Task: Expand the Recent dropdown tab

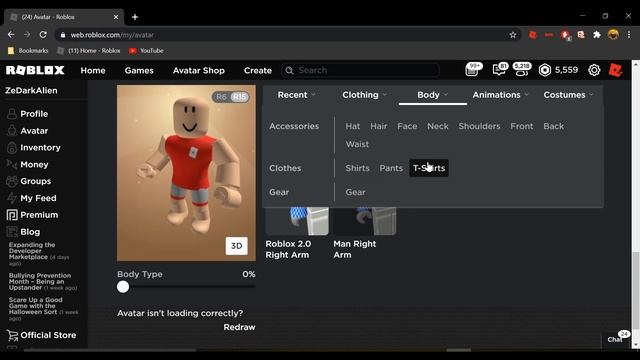Action: pyautogui.click(x=297, y=95)
